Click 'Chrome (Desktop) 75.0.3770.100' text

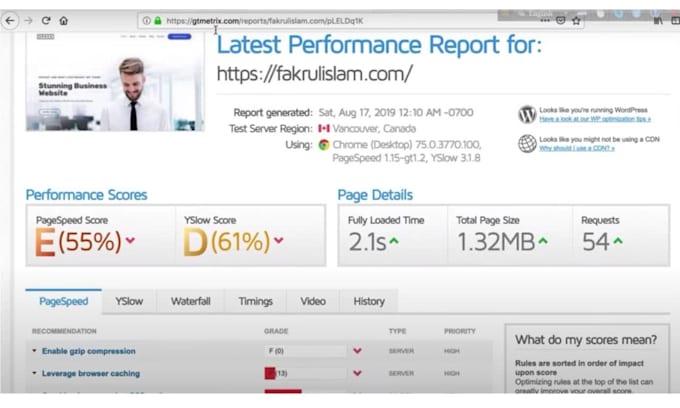click(407, 145)
